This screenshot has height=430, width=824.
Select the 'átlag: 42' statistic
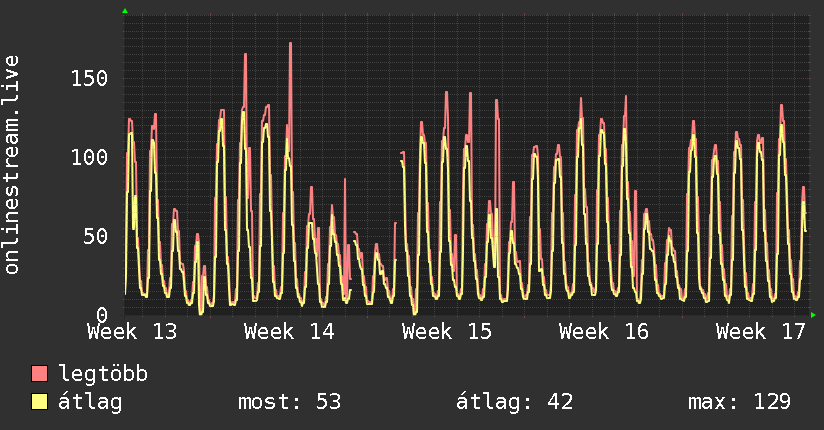[514, 402]
